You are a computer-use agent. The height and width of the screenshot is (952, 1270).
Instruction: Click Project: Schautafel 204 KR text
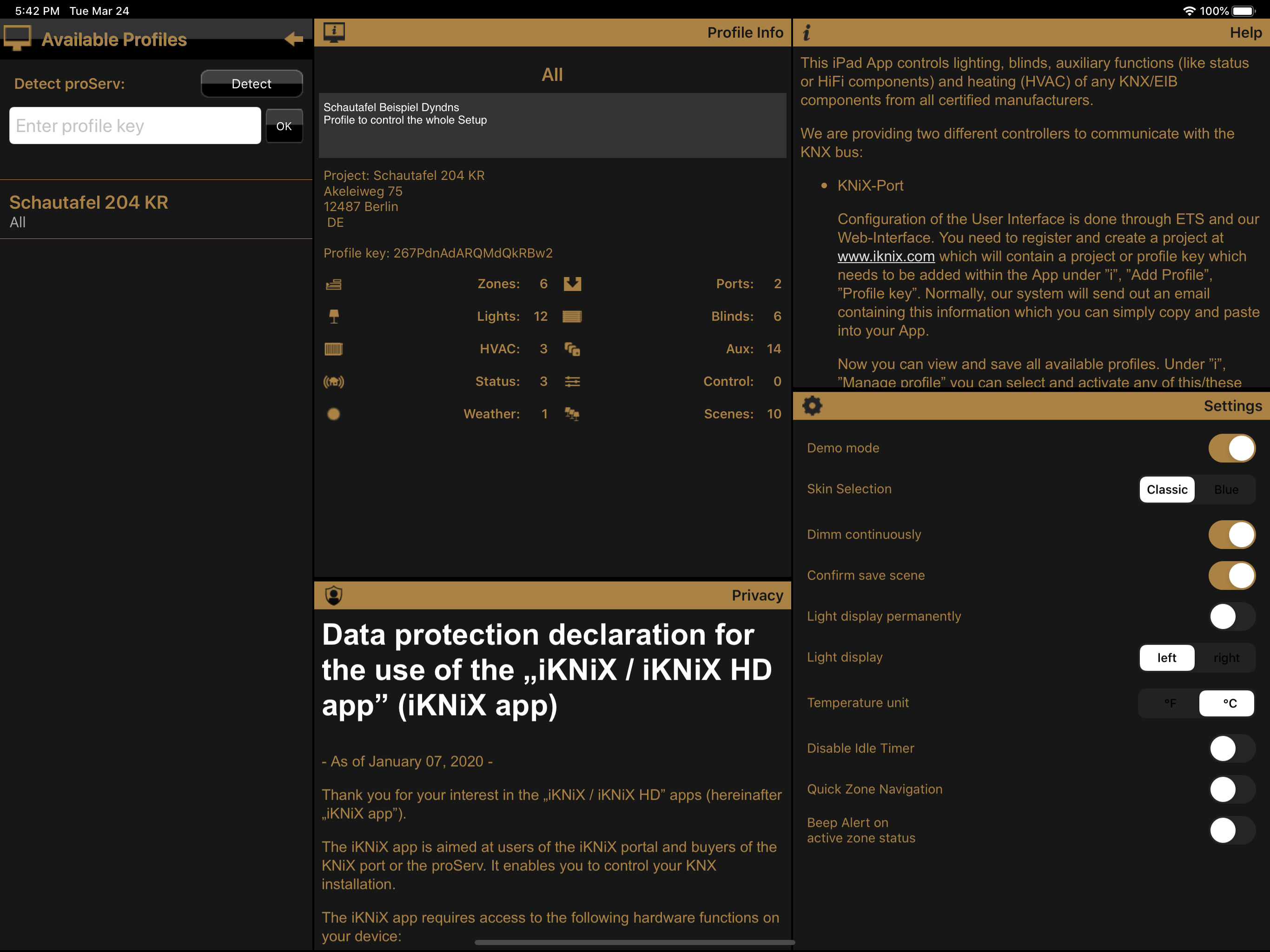pyautogui.click(x=404, y=176)
